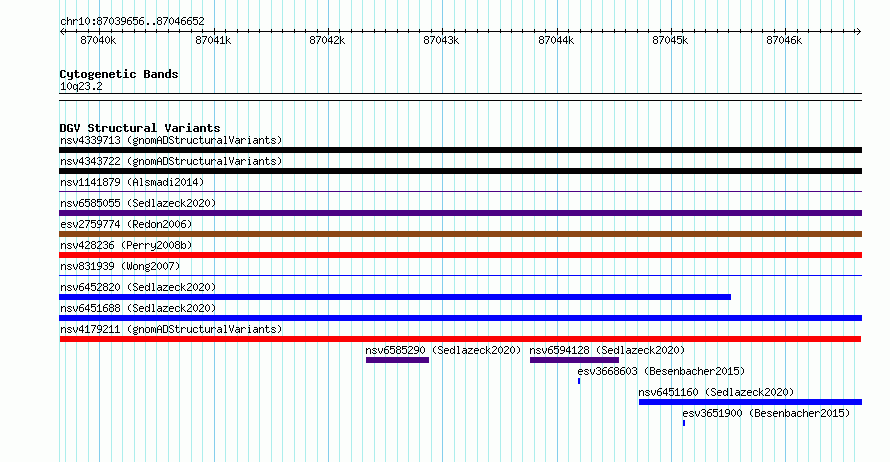
Task: Click the purple bar of nsv6594128
Action: [574, 360]
